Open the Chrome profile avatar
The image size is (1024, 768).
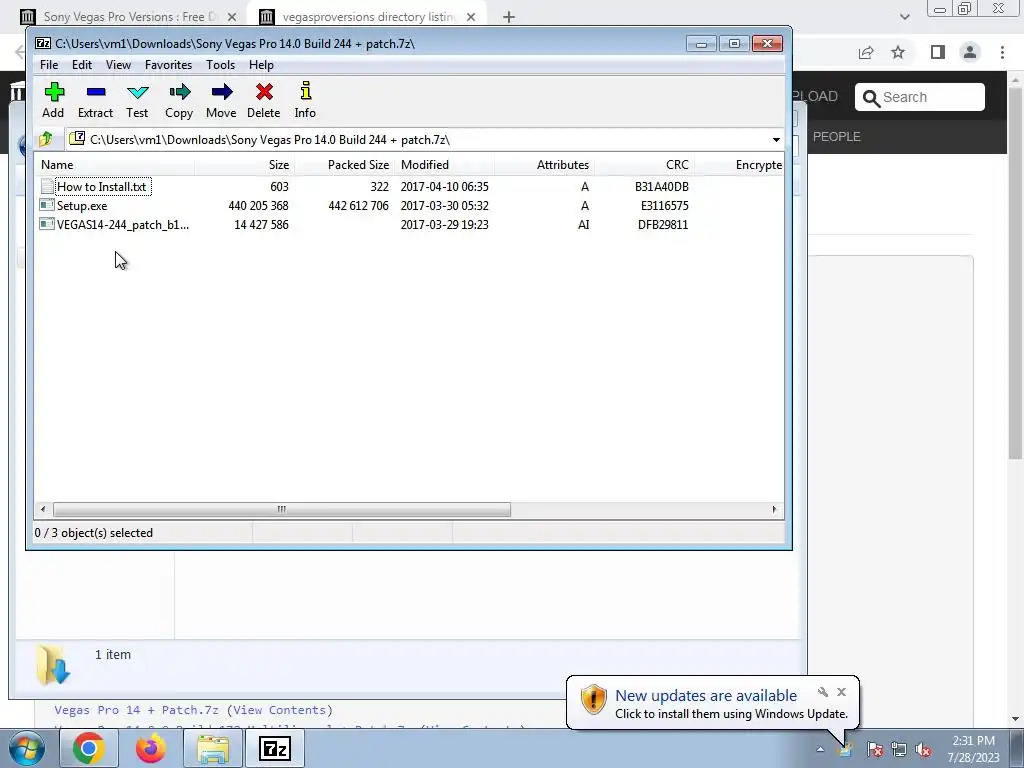click(x=970, y=52)
